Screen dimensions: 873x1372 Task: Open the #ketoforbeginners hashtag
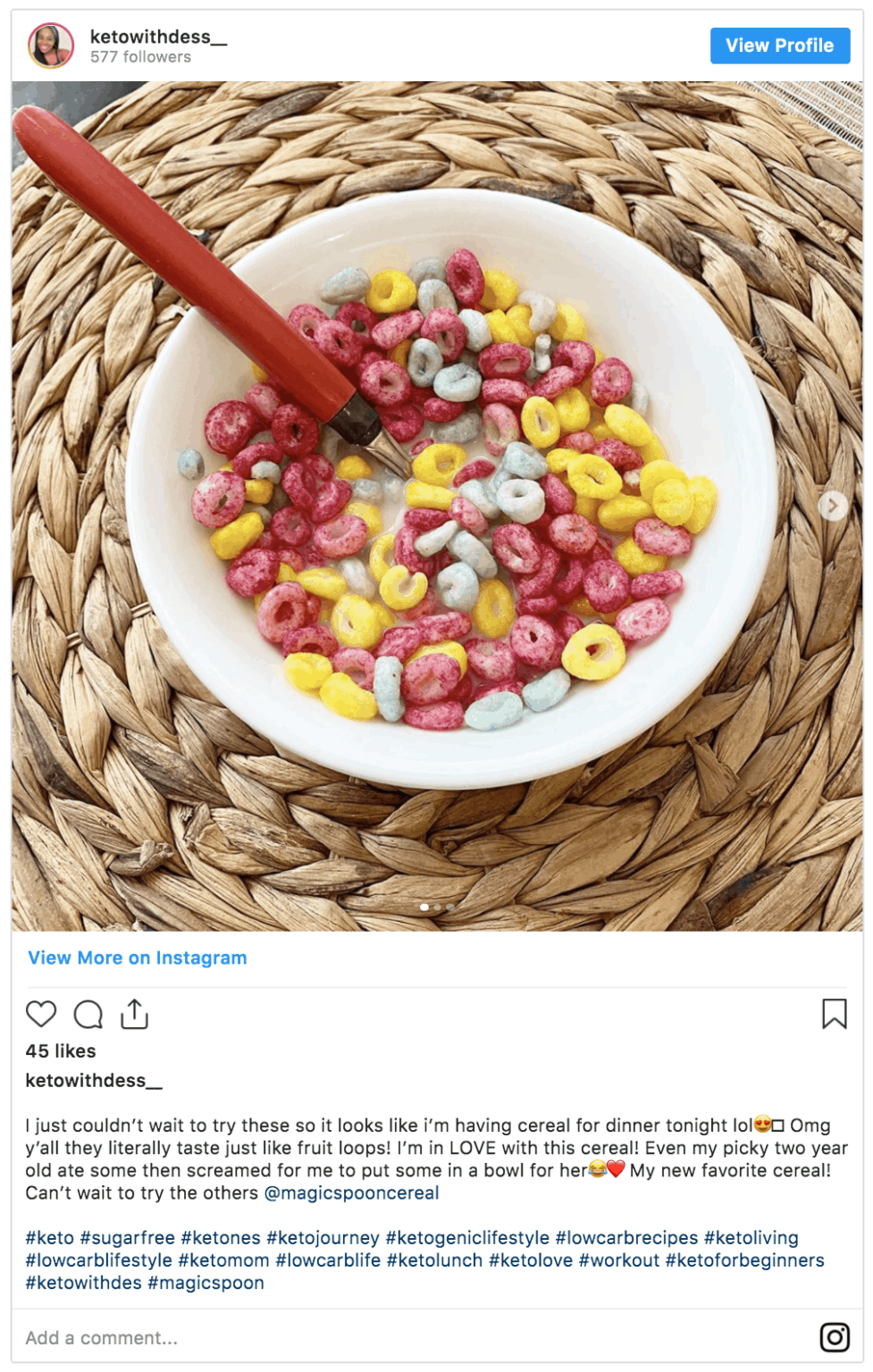coord(745,1259)
